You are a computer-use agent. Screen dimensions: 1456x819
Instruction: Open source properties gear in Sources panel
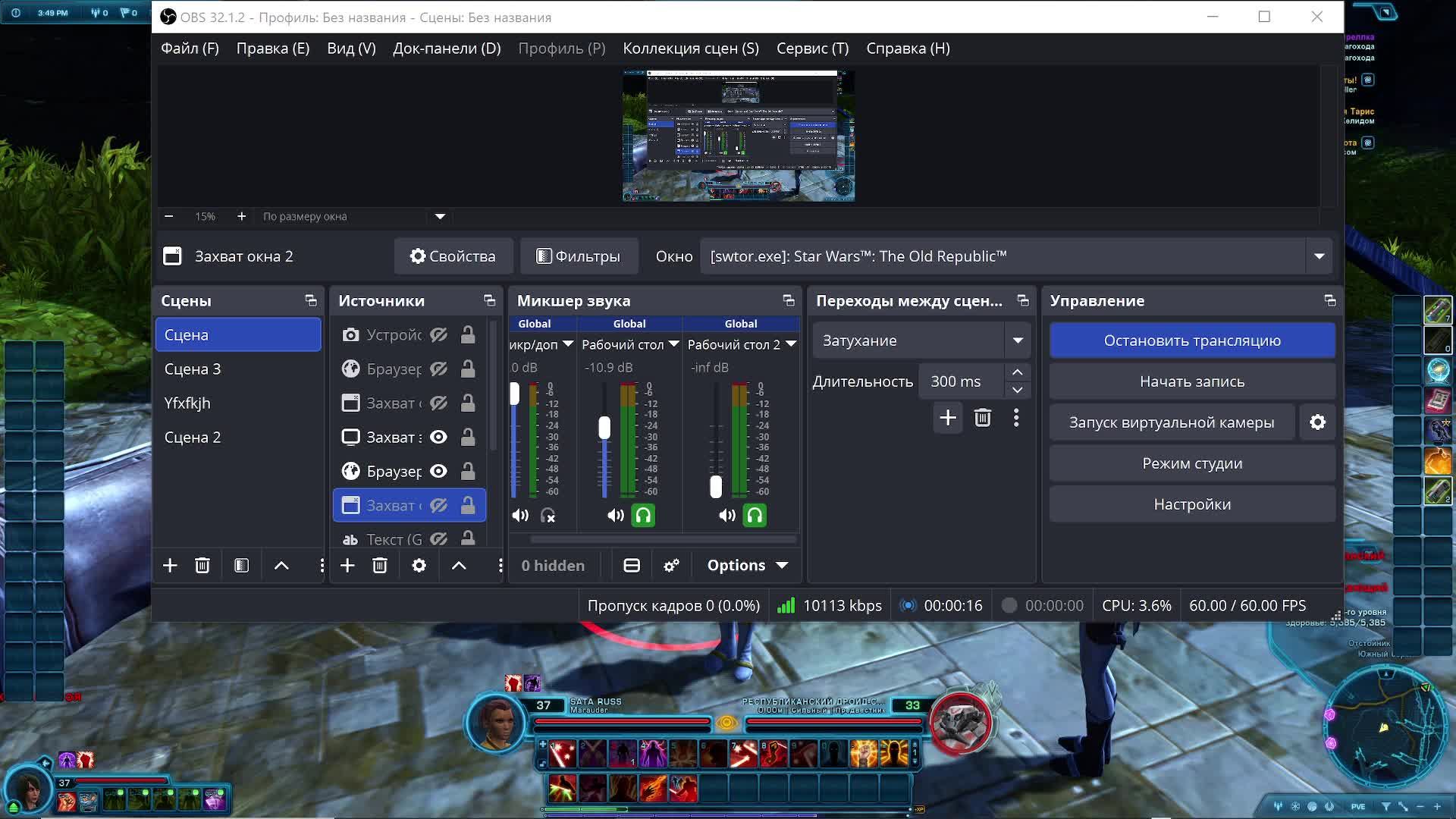pos(419,566)
